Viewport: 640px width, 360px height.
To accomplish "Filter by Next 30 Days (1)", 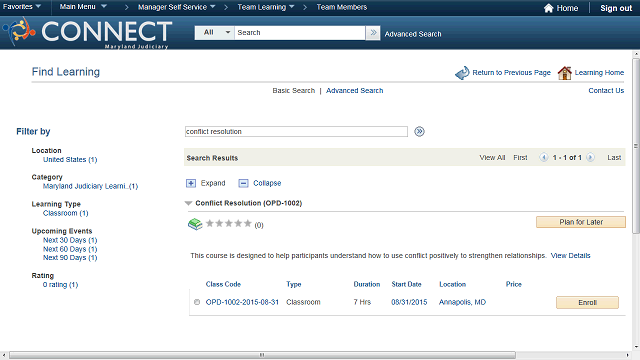I will click(70, 240).
